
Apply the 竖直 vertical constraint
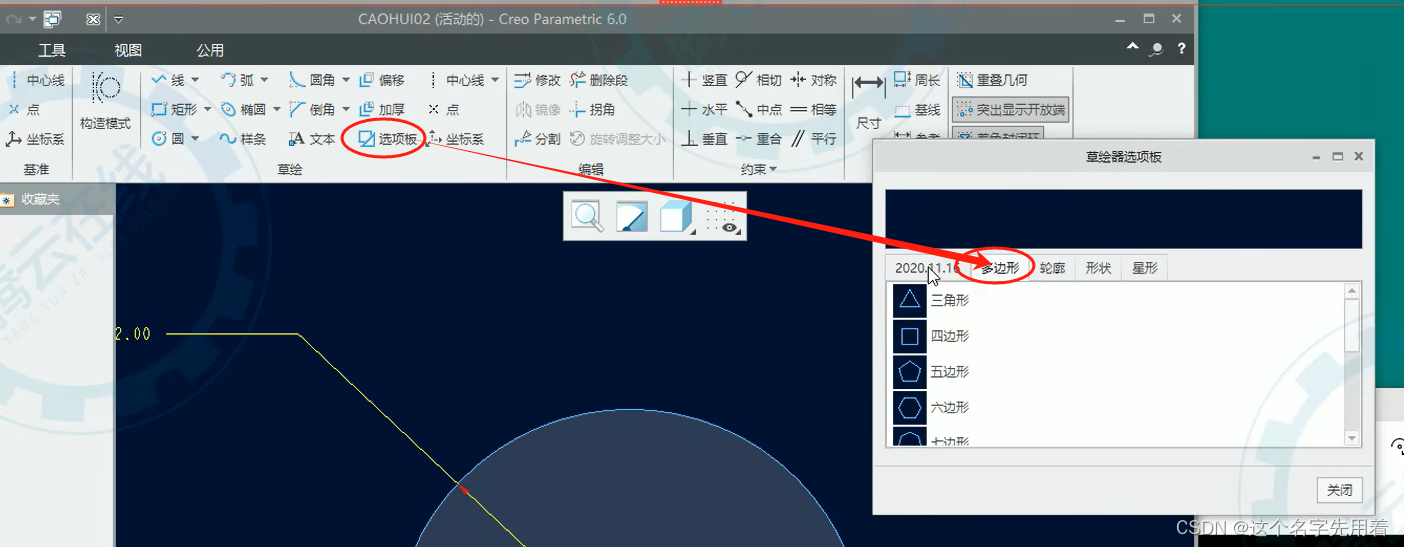(705, 80)
